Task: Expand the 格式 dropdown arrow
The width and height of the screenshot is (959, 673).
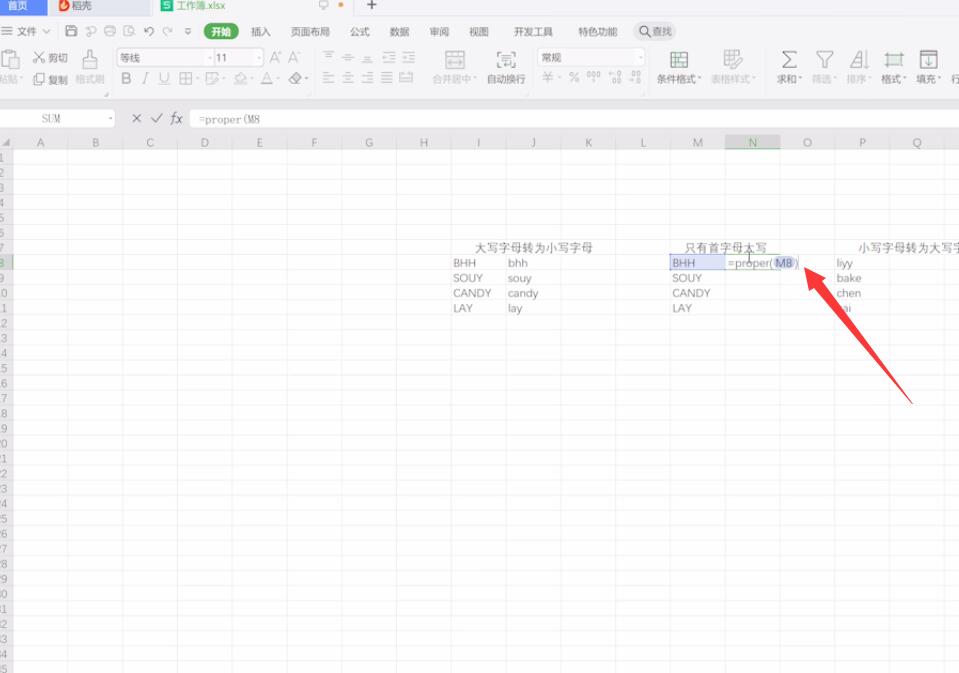Action: point(904,79)
